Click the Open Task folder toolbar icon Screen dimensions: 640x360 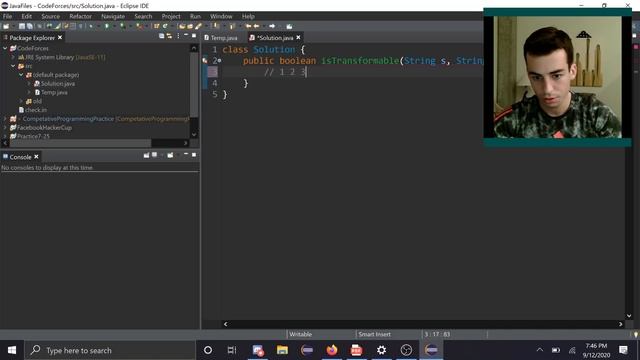[x=190, y=26]
